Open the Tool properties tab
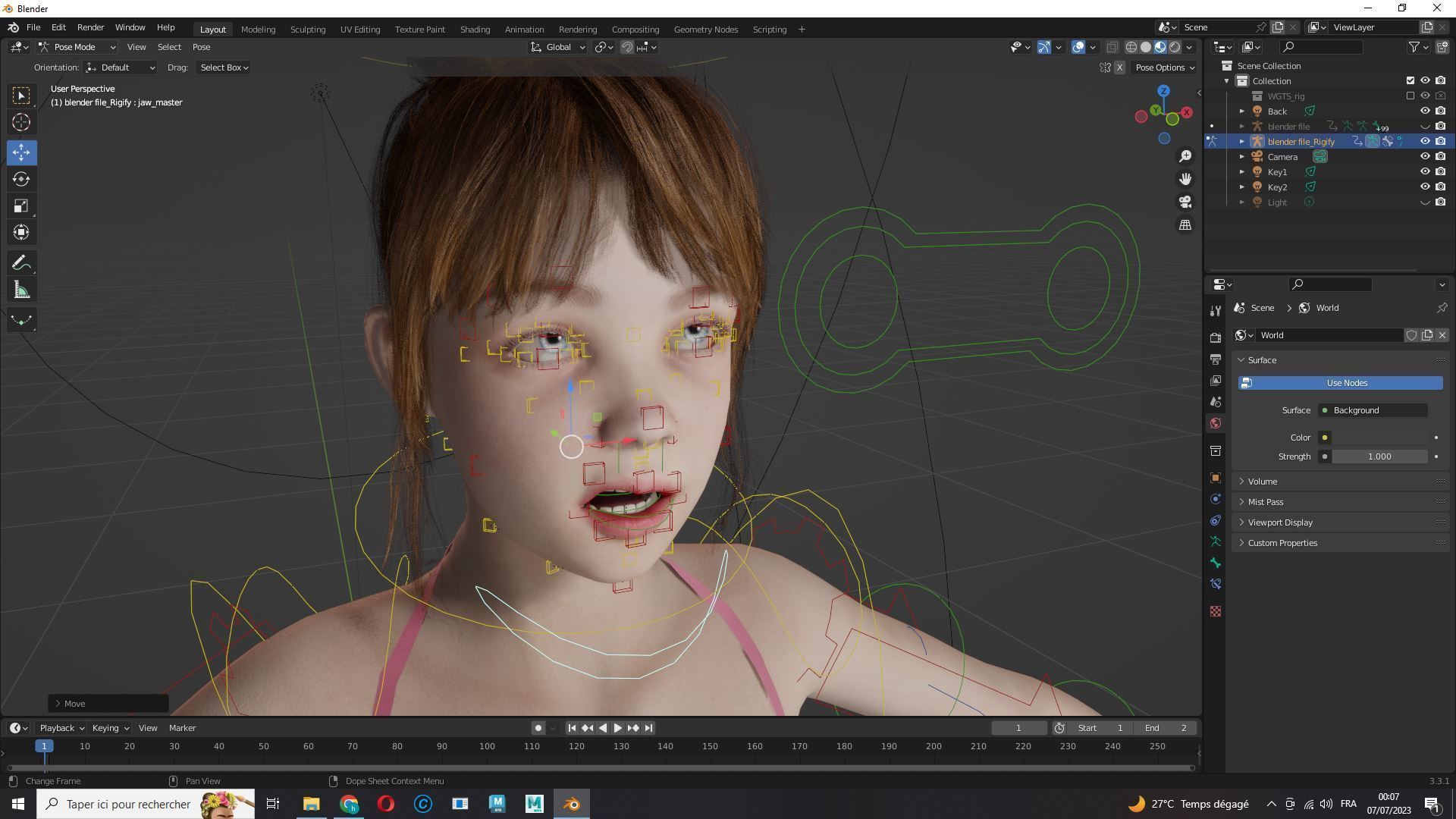1456x819 pixels. pyautogui.click(x=1216, y=311)
